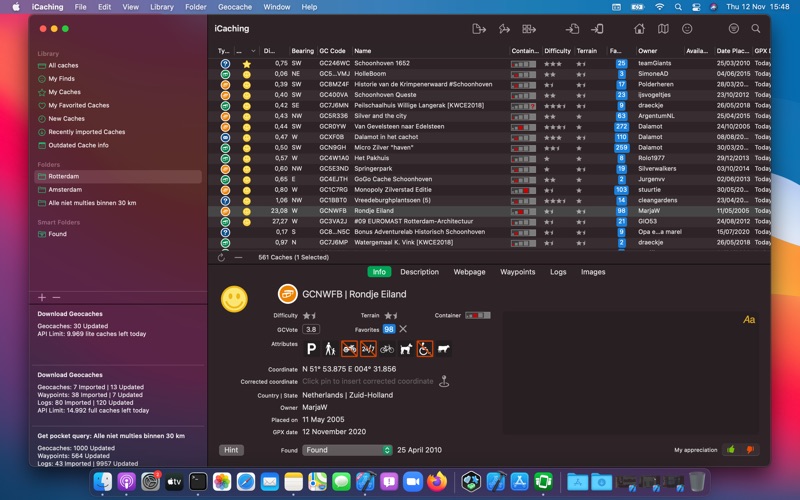Click the search magnifier icon
Screen dimensions: 800x500
point(756,29)
